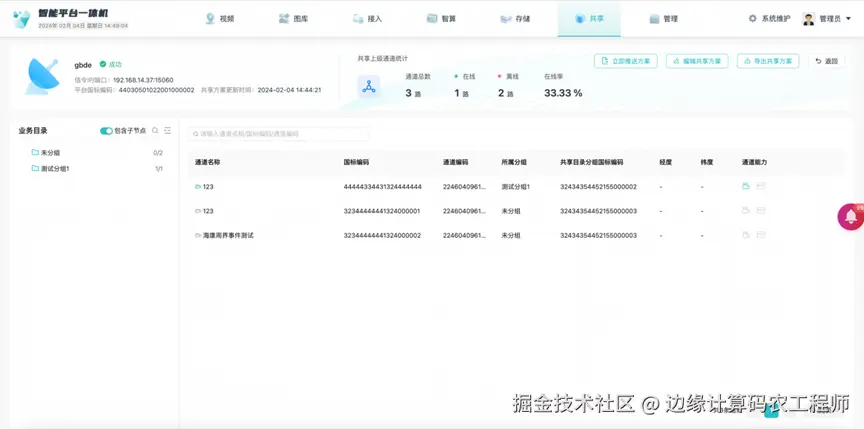Toggle the 包含子节点 switch

point(106,131)
